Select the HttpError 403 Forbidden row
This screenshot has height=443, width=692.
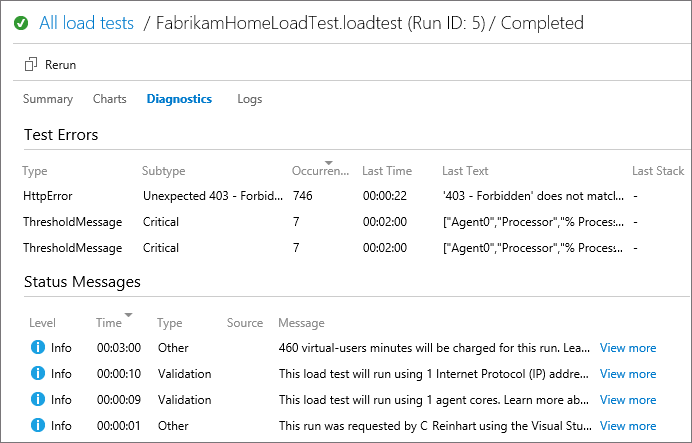click(x=300, y=196)
